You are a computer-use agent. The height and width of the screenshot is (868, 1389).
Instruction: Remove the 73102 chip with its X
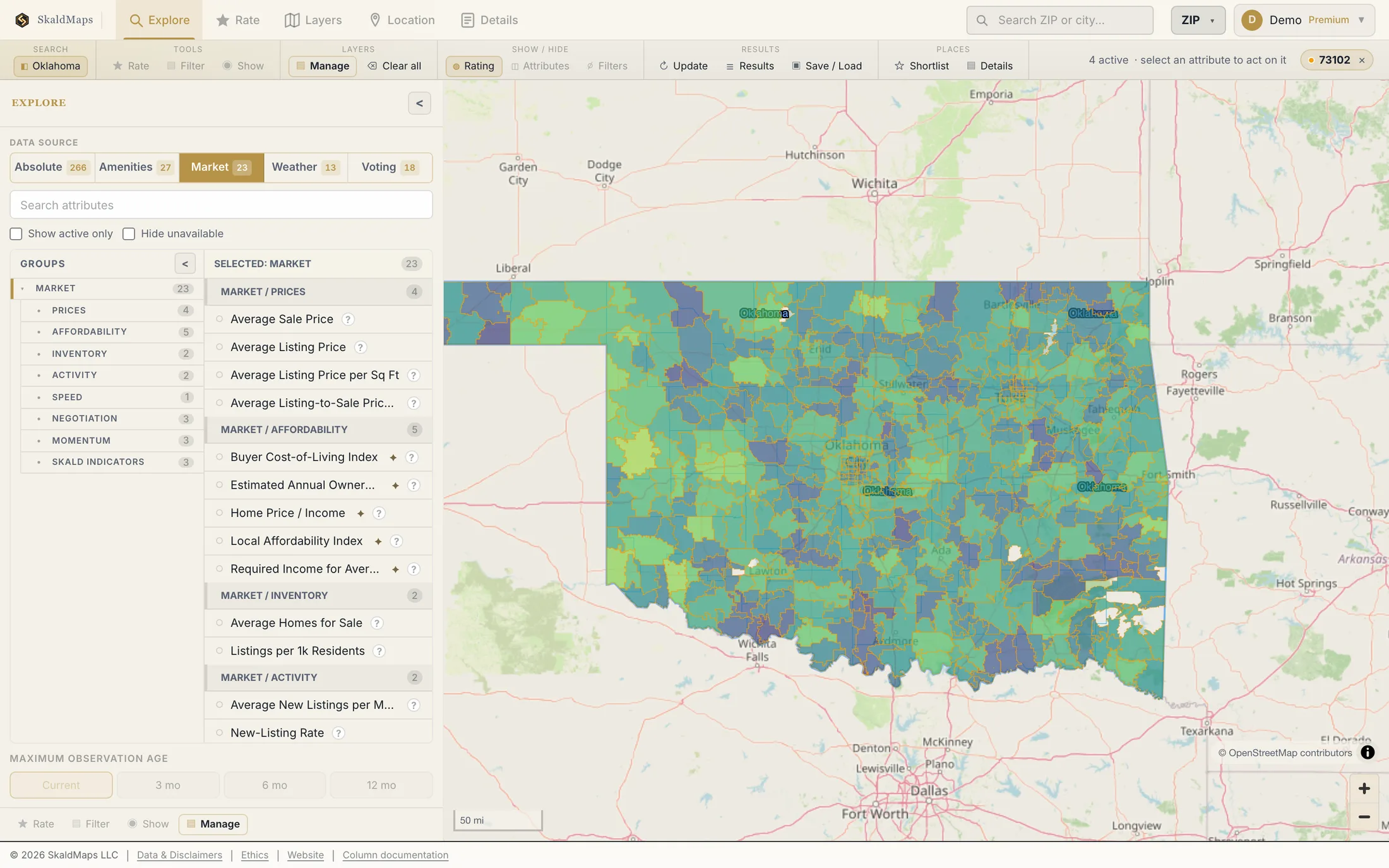point(1362,61)
